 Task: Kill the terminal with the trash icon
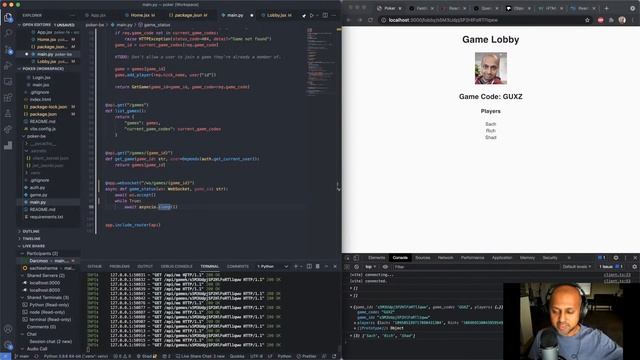pyautogui.click(x=318, y=266)
